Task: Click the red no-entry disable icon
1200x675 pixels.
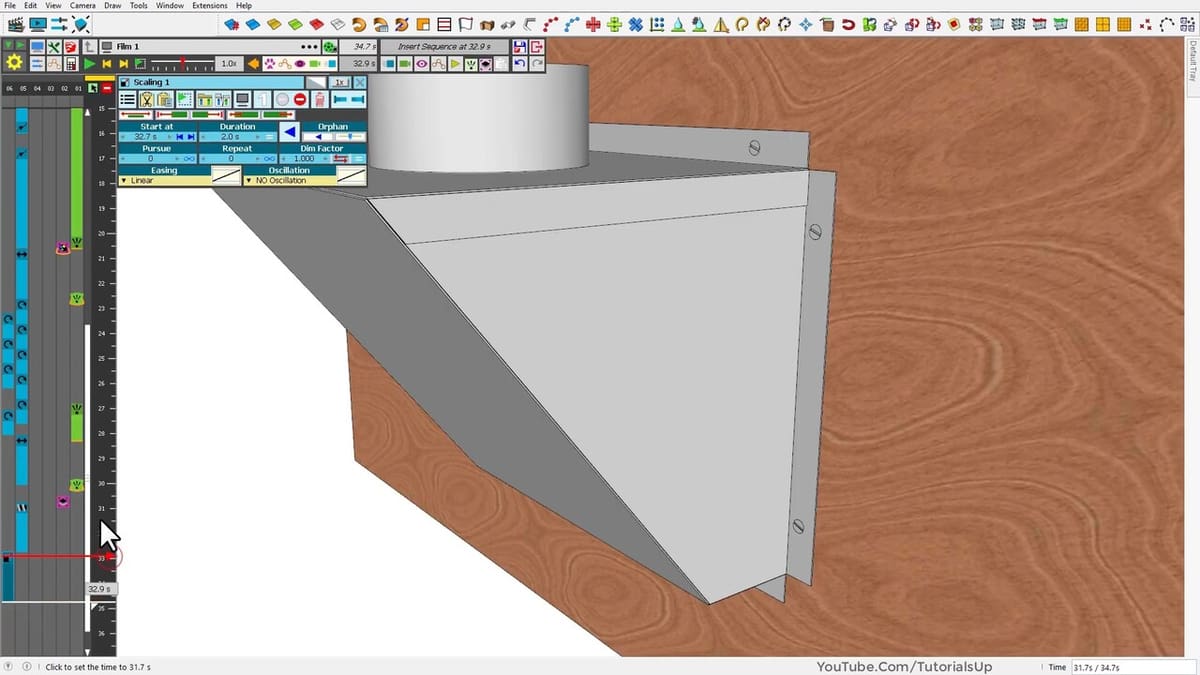Action: tap(300, 99)
